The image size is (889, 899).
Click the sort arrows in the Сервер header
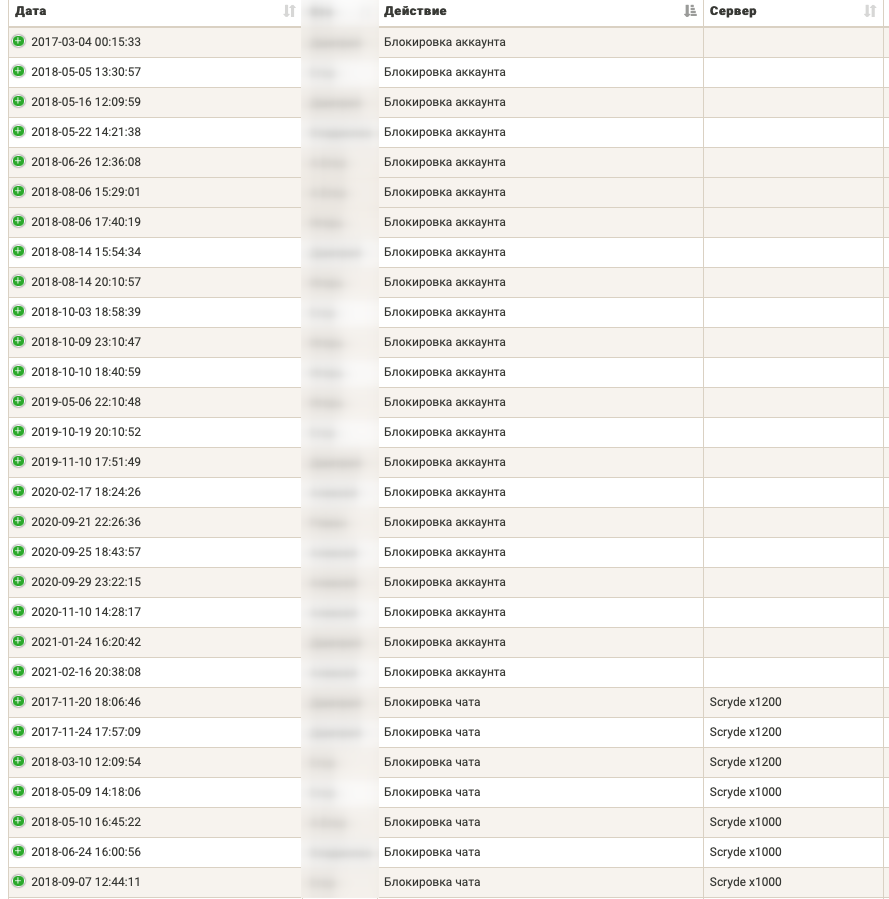pyautogui.click(x=869, y=11)
